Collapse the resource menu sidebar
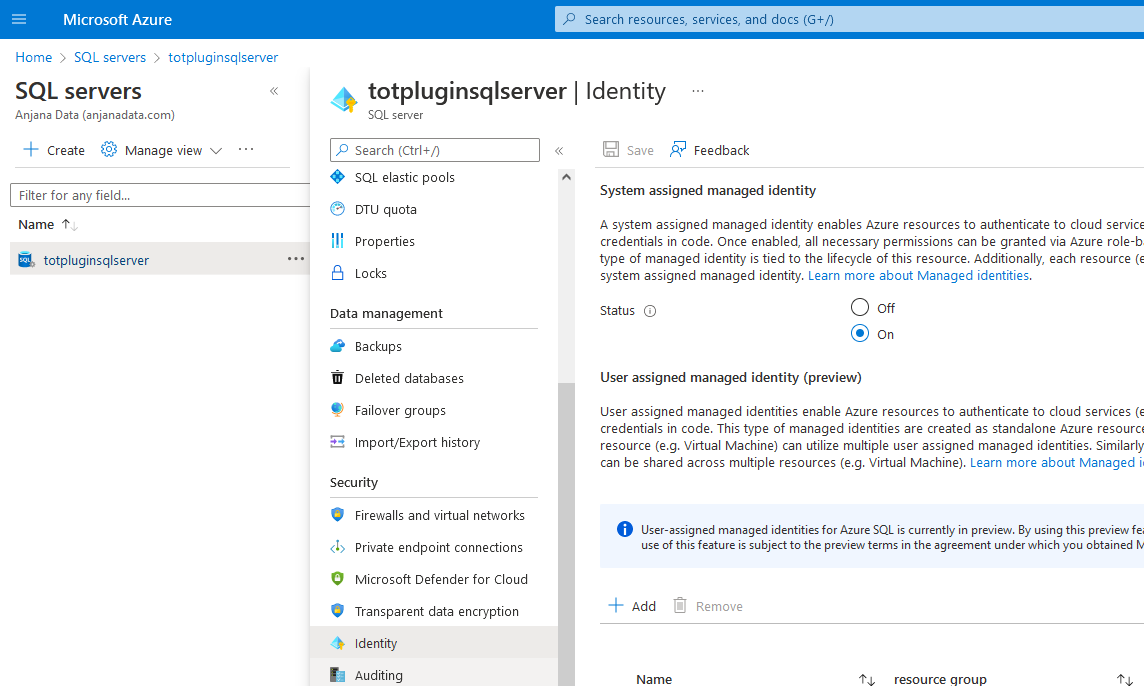This screenshot has height=686, width=1144. (x=559, y=151)
